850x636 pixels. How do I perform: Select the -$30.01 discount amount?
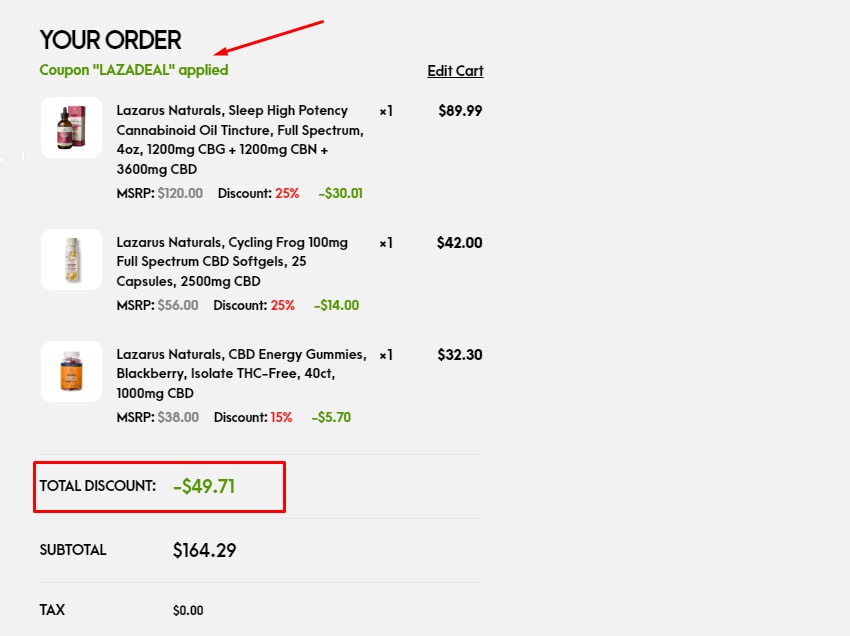pyautogui.click(x=340, y=194)
